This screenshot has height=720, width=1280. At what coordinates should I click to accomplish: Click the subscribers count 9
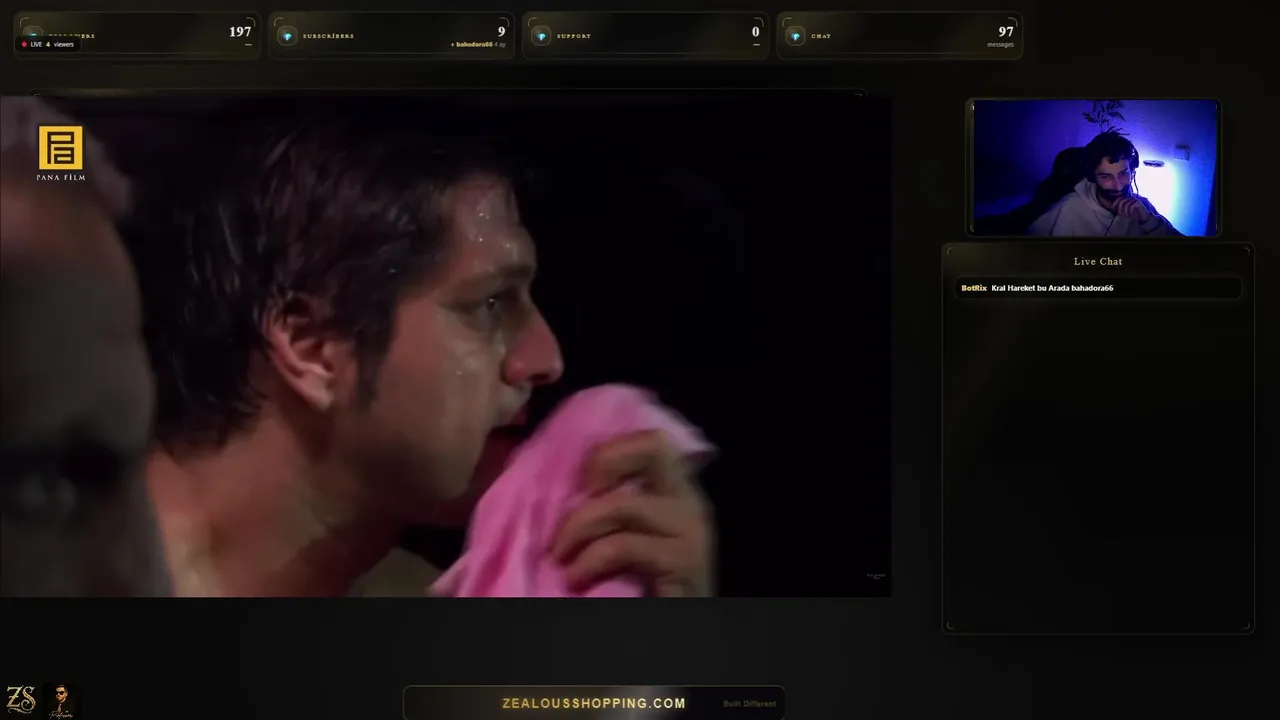pyautogui.click(x=502, y=32)
